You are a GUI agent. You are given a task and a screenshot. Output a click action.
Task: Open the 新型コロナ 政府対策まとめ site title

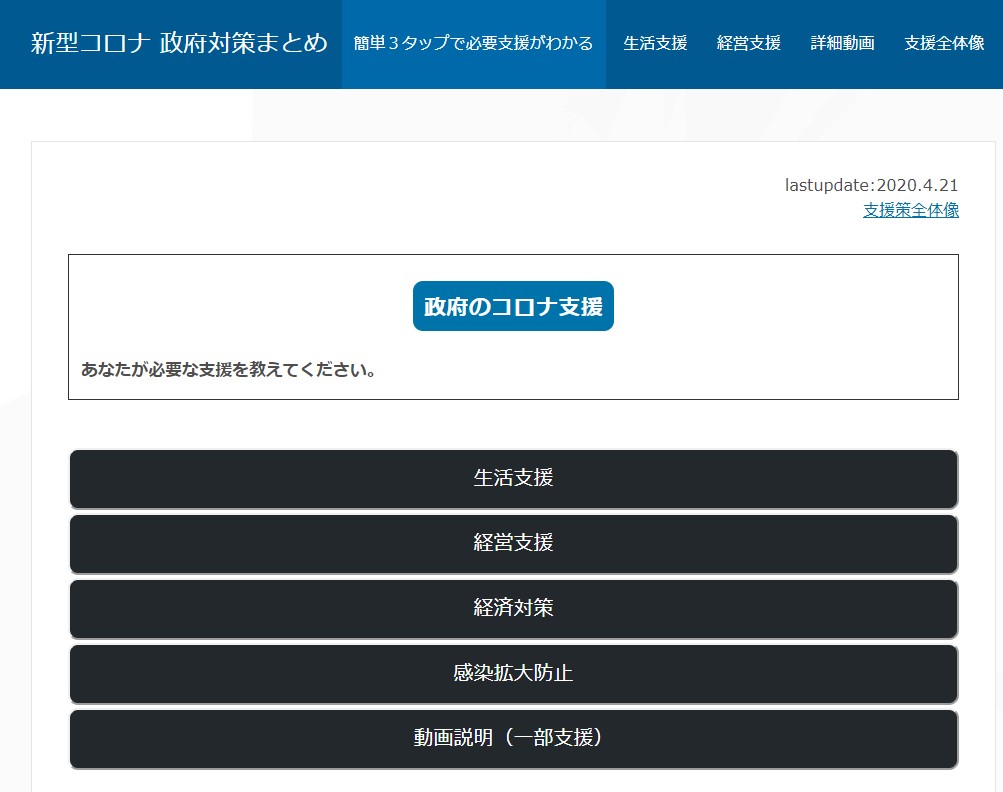click(179, 44)
